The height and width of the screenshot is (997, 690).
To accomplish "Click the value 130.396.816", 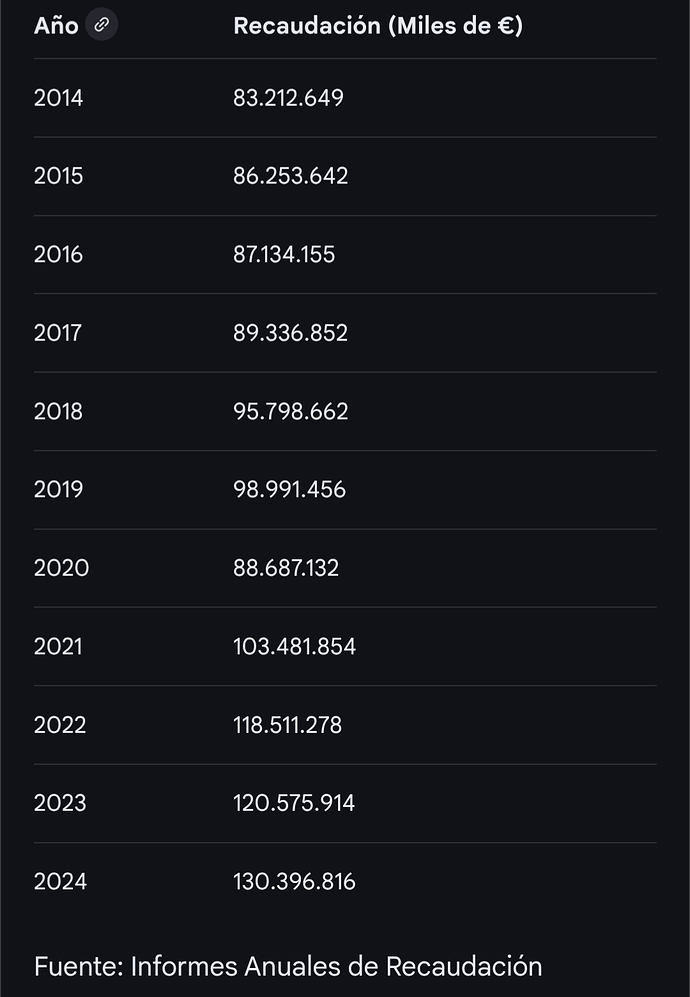I will pyautogui.click(x=295, y=881).
